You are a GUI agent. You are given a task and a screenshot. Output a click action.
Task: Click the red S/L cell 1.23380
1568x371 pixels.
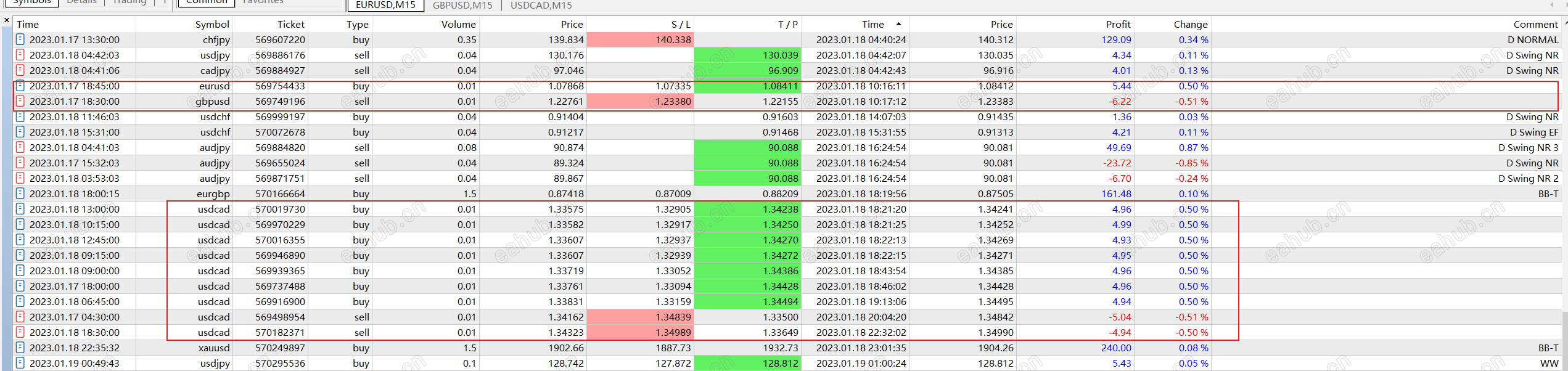[640, 101]
